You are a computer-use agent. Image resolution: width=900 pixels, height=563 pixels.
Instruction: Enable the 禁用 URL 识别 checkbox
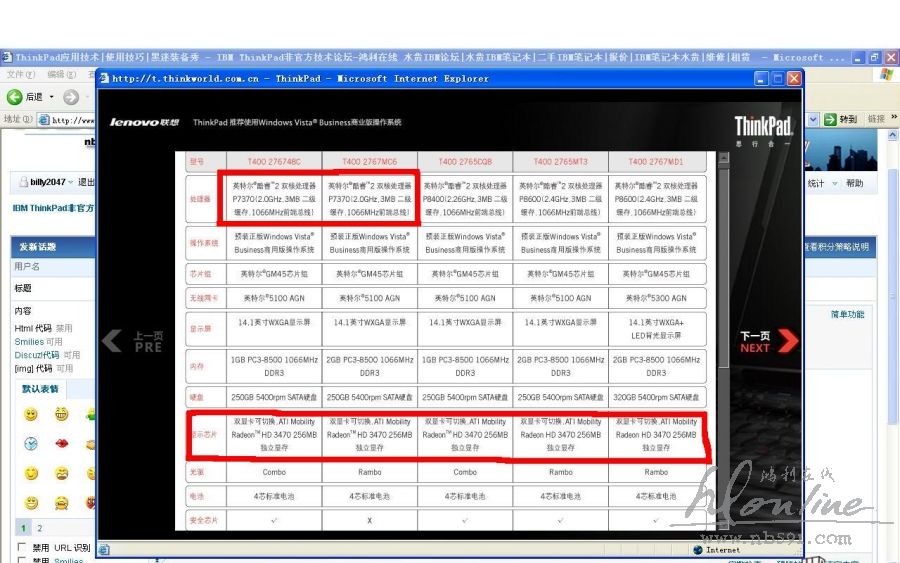coord(22,547)
